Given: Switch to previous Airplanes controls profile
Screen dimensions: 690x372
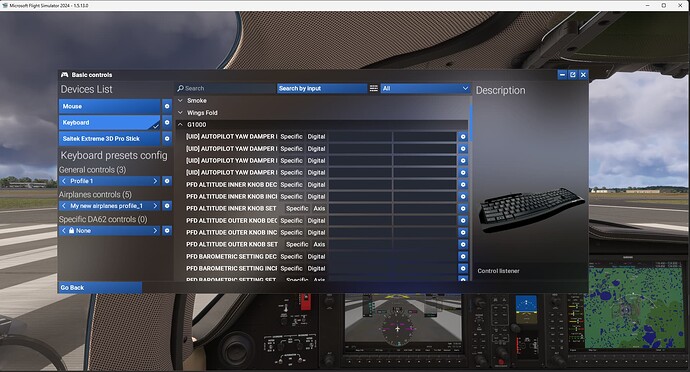Looking at the screenshot, I should tap(64, 206).
